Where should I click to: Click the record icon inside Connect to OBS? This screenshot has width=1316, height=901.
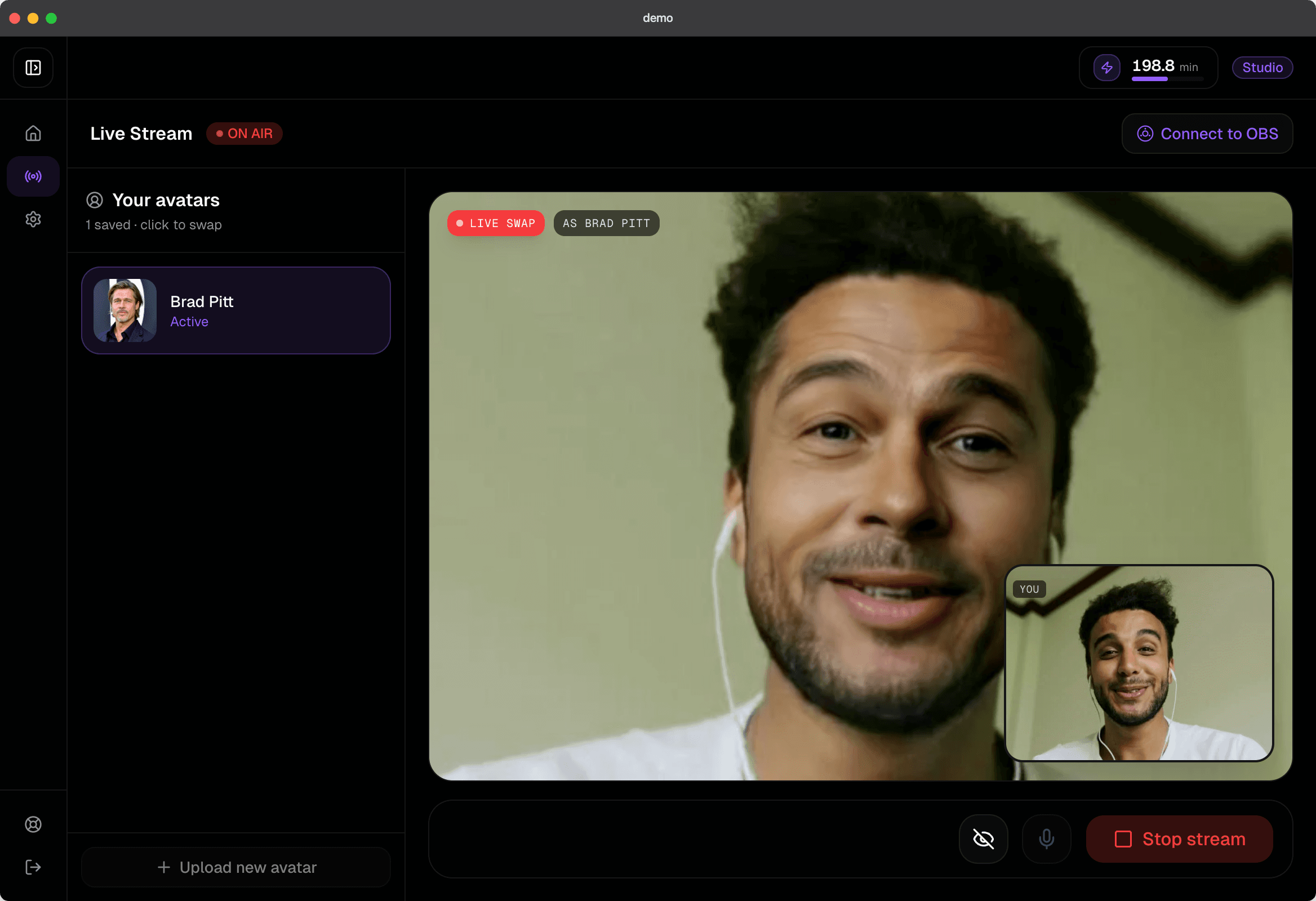click(1145, 134)
